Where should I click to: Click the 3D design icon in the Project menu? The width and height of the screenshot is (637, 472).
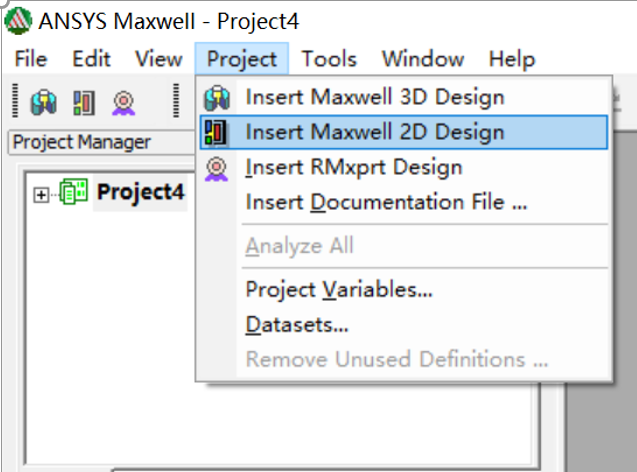pyautogui.click(x=217, y=98)
